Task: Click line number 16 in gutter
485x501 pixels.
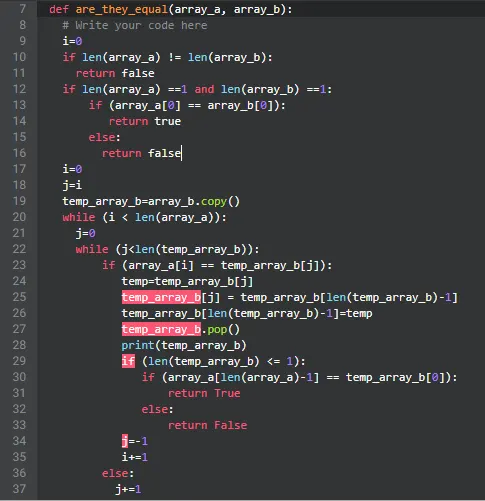Action: (x=19, y=153)
